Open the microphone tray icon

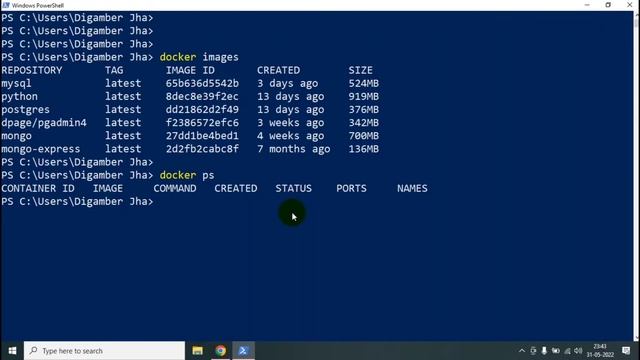(x=544, y=351)
